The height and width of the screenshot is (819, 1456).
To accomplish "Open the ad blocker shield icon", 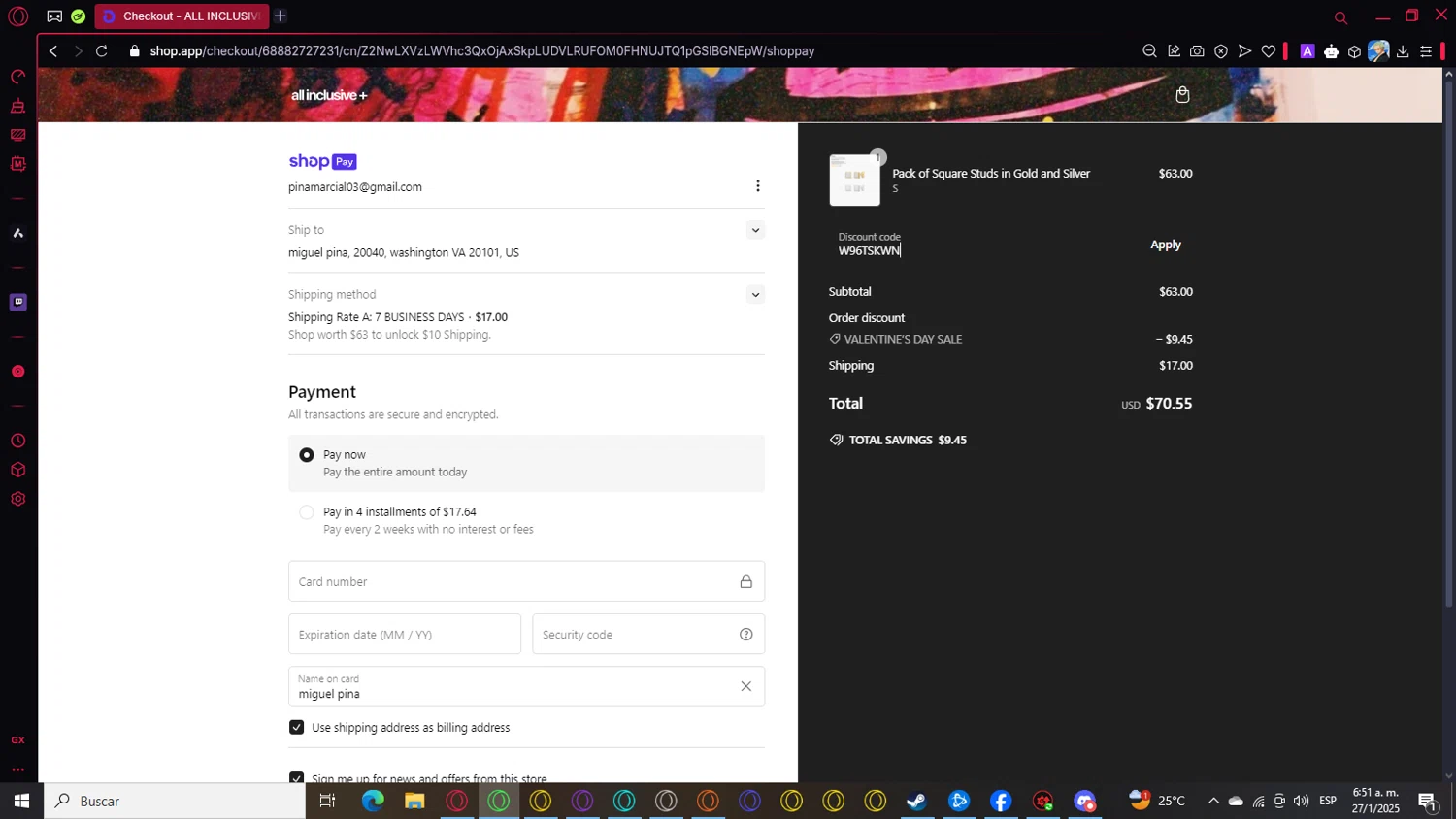I will click(1221, 51).
